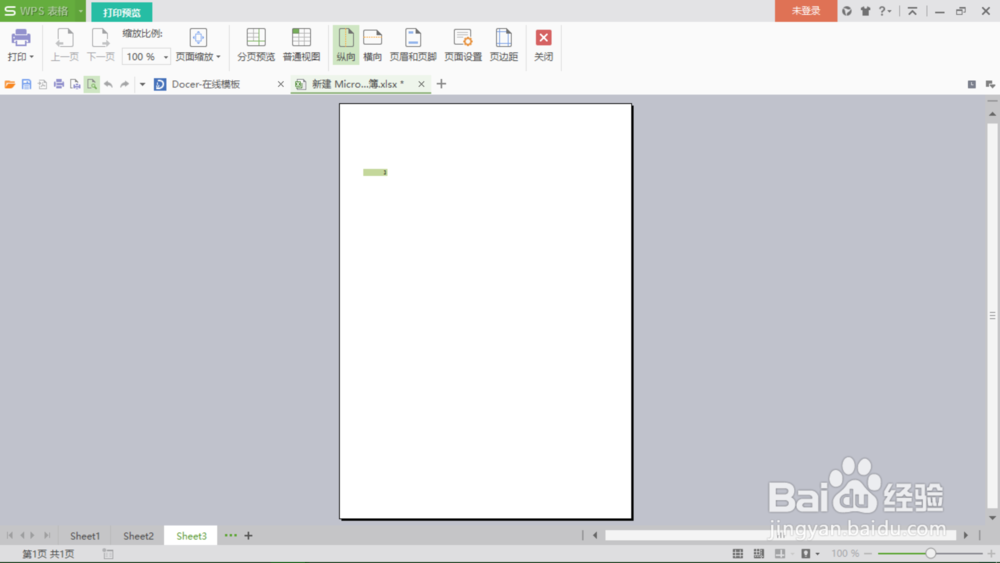
Task: Switch to the 新建 Micro...簿.xlsx tab
Action: click(358, 84)
